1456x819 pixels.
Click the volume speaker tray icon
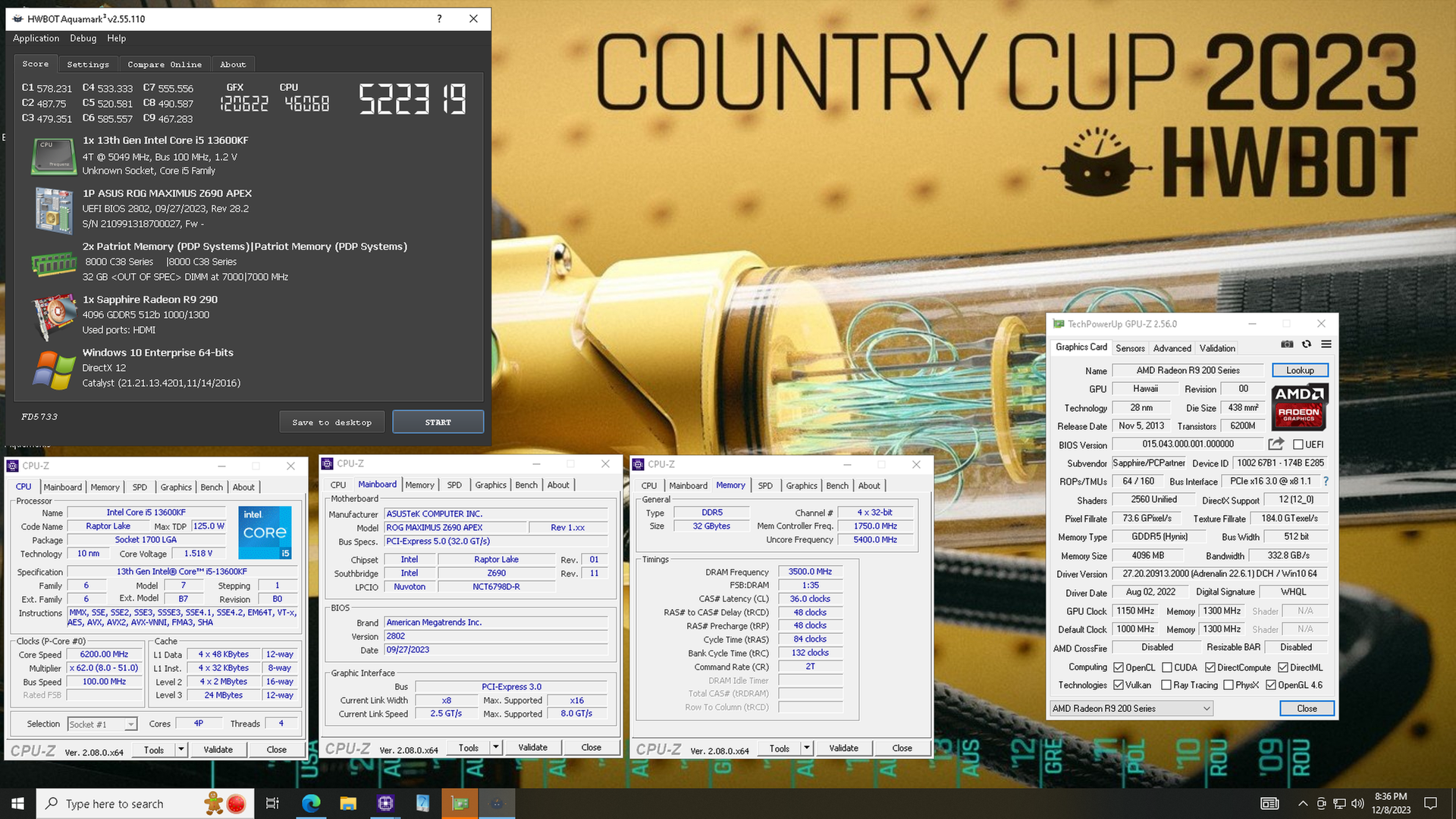pos(1357,803)
